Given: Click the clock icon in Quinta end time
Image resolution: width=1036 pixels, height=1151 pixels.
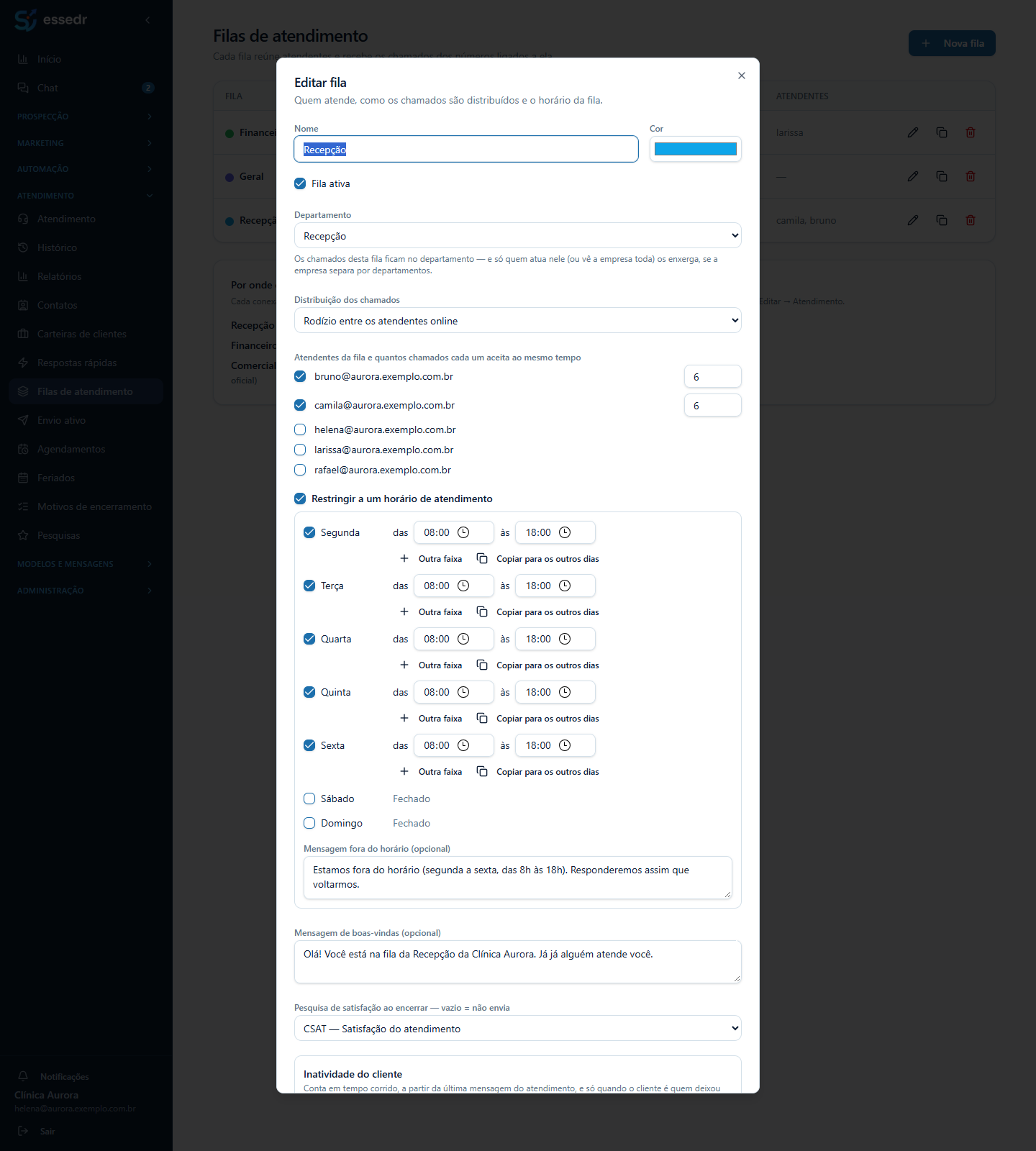Looking at the screenshot, I should click(x=565, y=692).
